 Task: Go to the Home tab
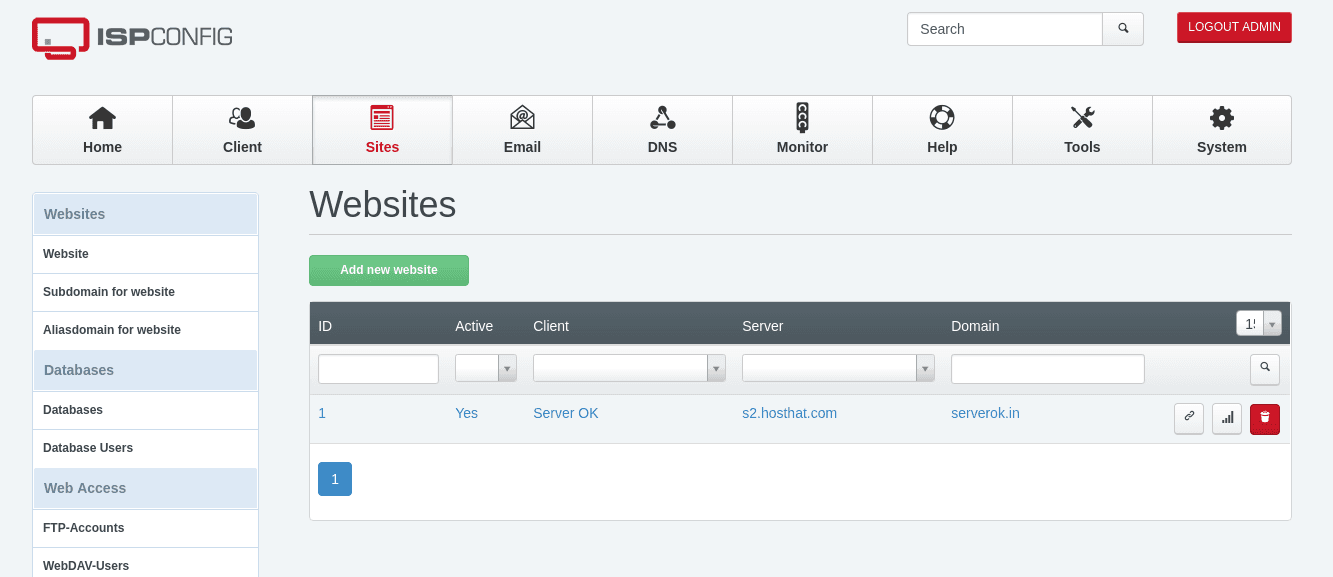[102, 130]
